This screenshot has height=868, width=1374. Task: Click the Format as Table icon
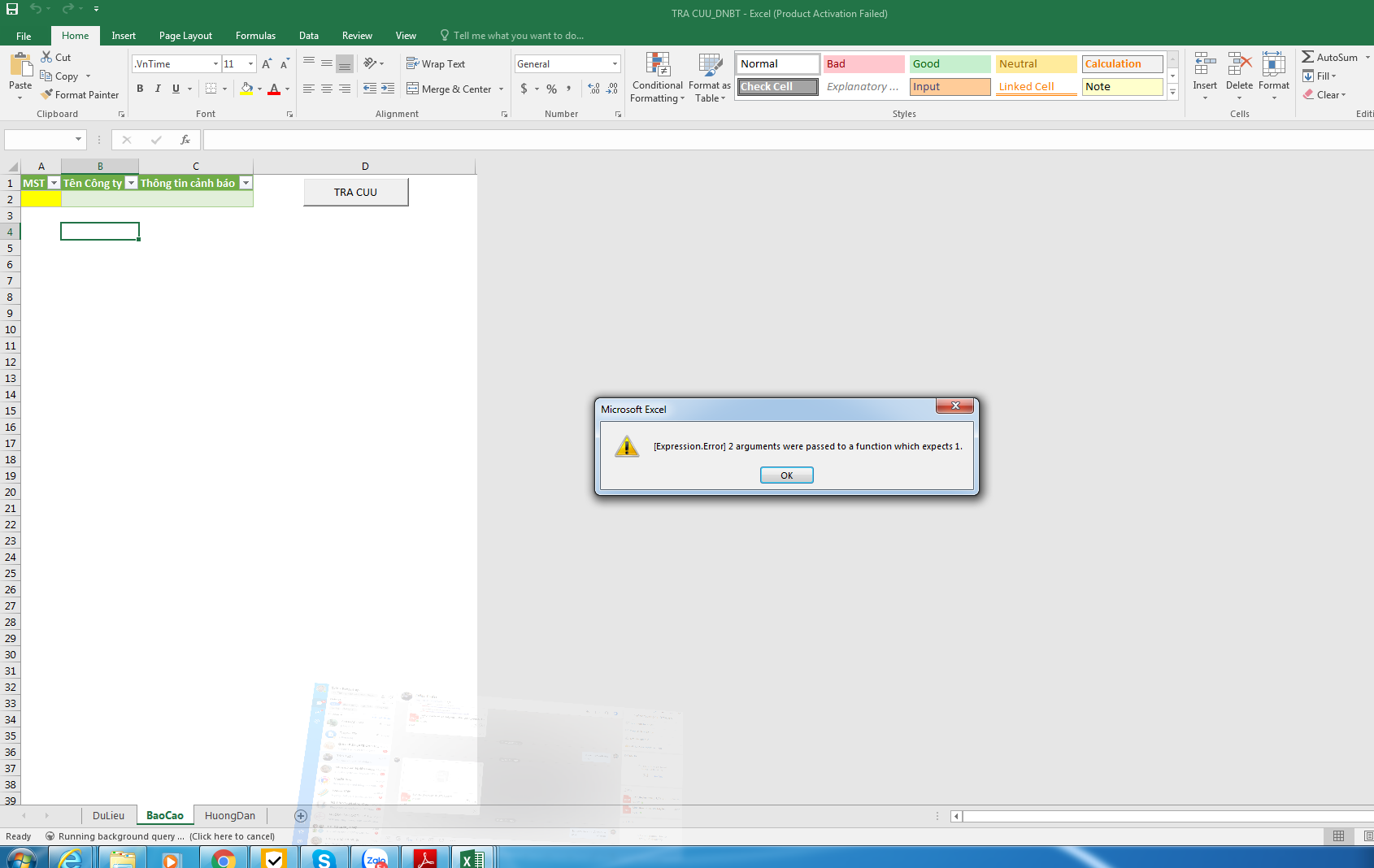(710, 66)
